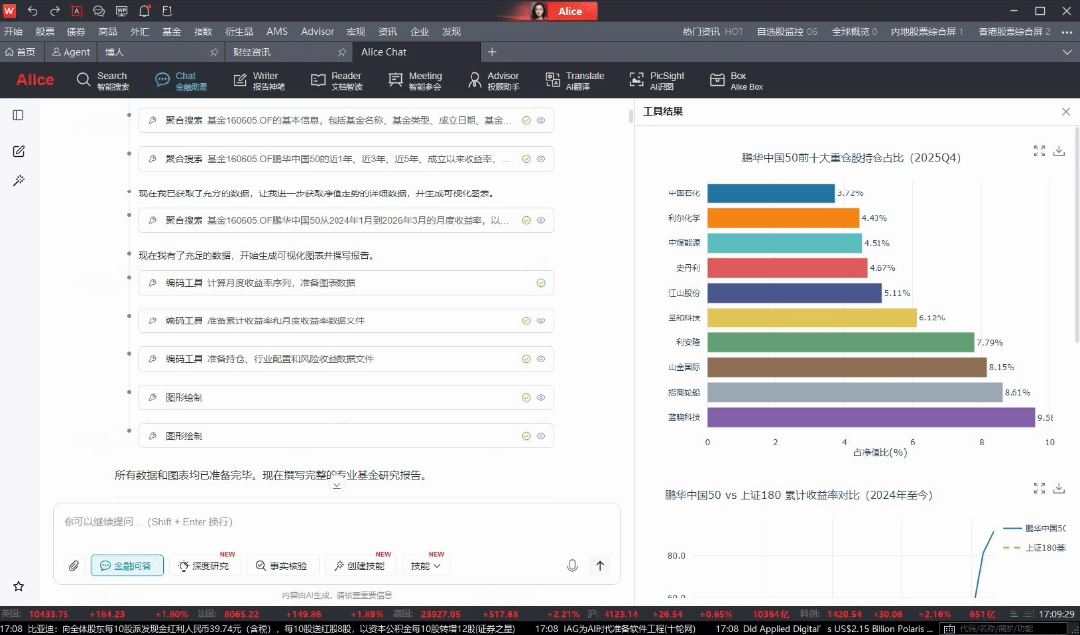
Task: Open the 技能 dropdown
Action: (424, 566)
